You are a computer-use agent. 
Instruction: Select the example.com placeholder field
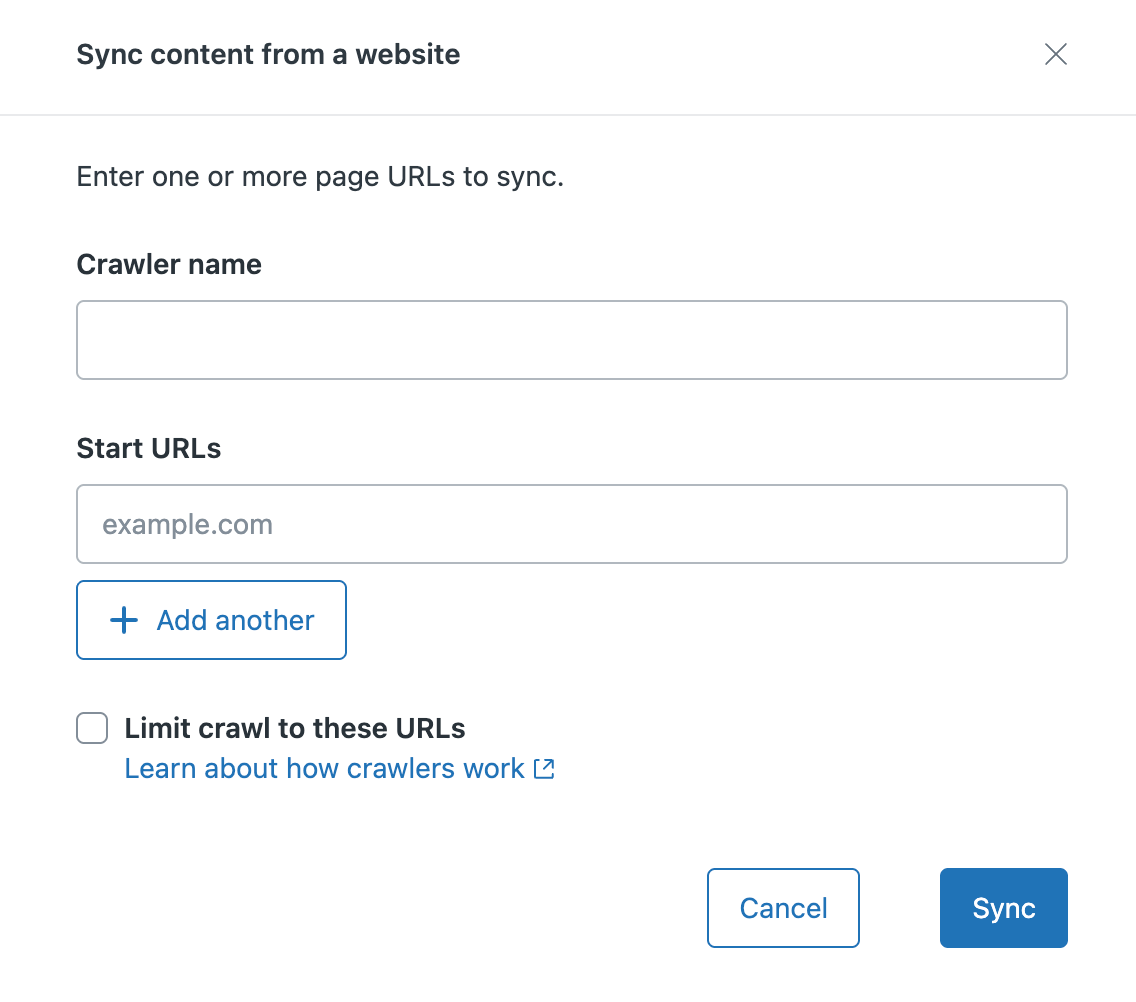[x=571, y=524]
